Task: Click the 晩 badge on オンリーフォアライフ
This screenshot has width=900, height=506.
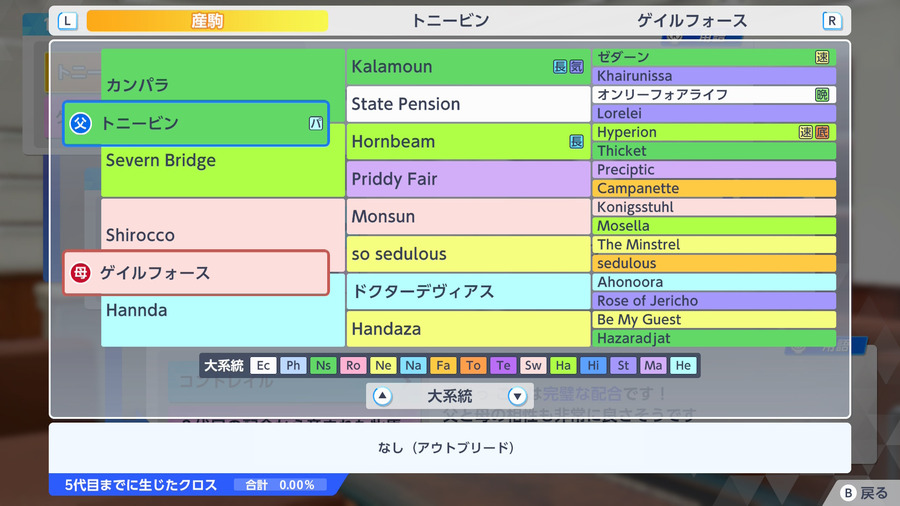Action: click(x=822, y=95)
